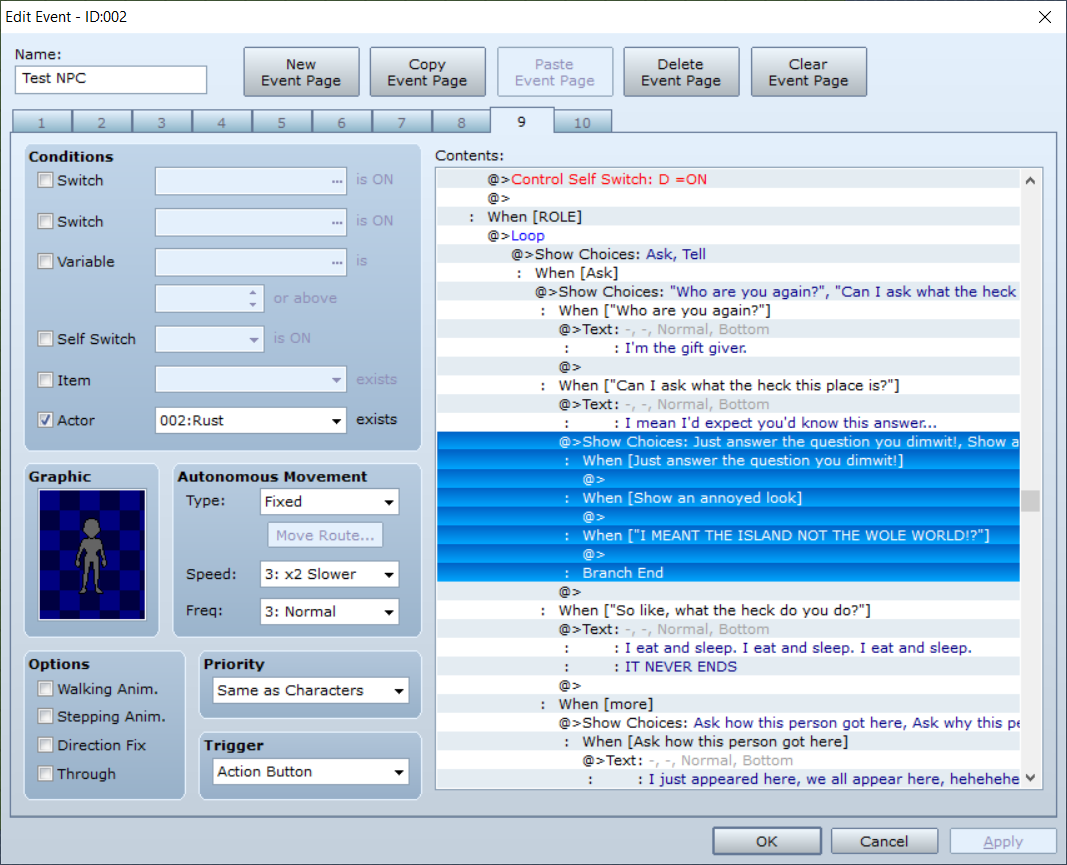
Task: Click the Move Route button
Action: click(325, 535)
